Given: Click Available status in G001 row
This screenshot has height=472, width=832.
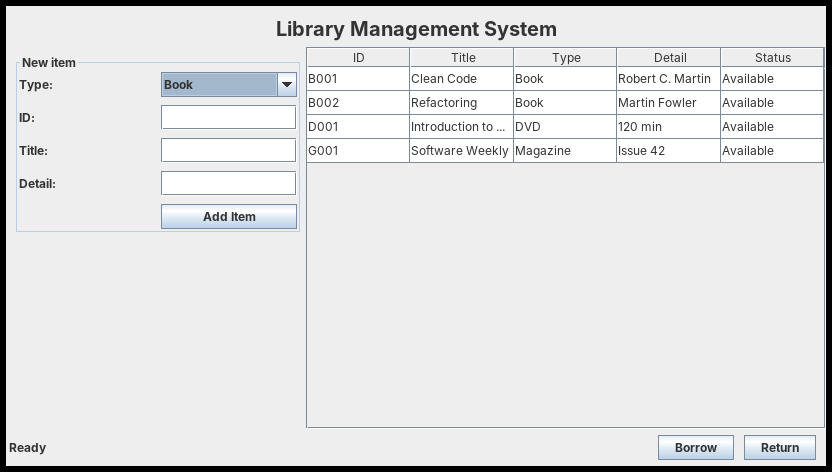Looking at the screenshot, I should pos(772,151).
